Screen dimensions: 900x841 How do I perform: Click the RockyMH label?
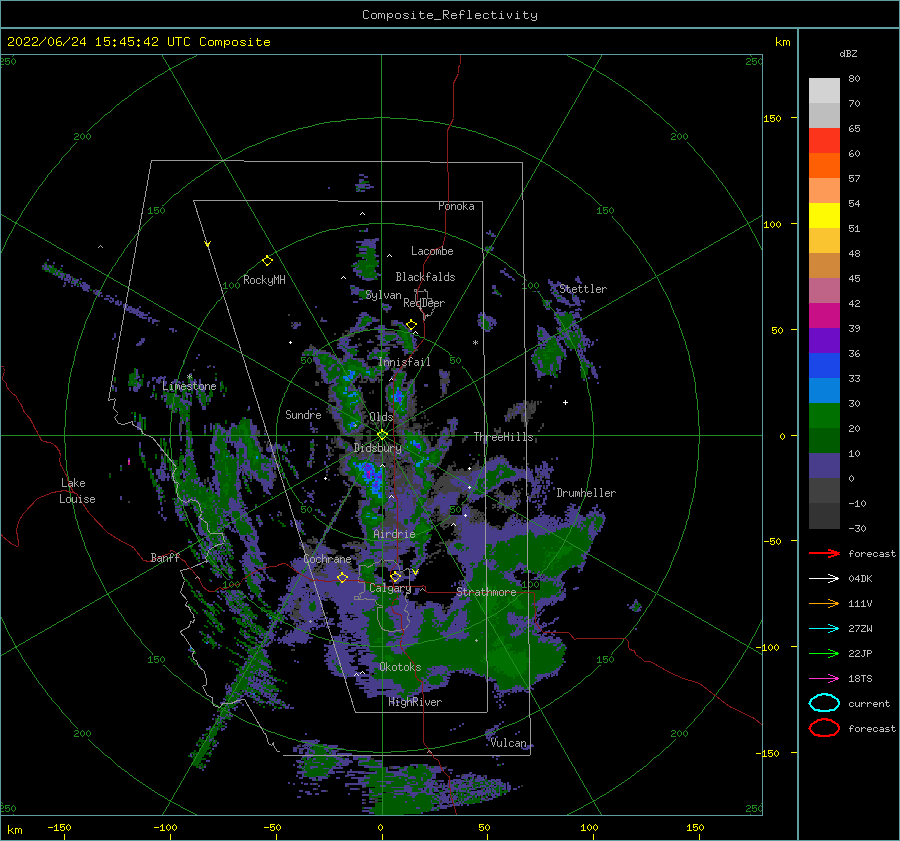click(x=264, y=280)
